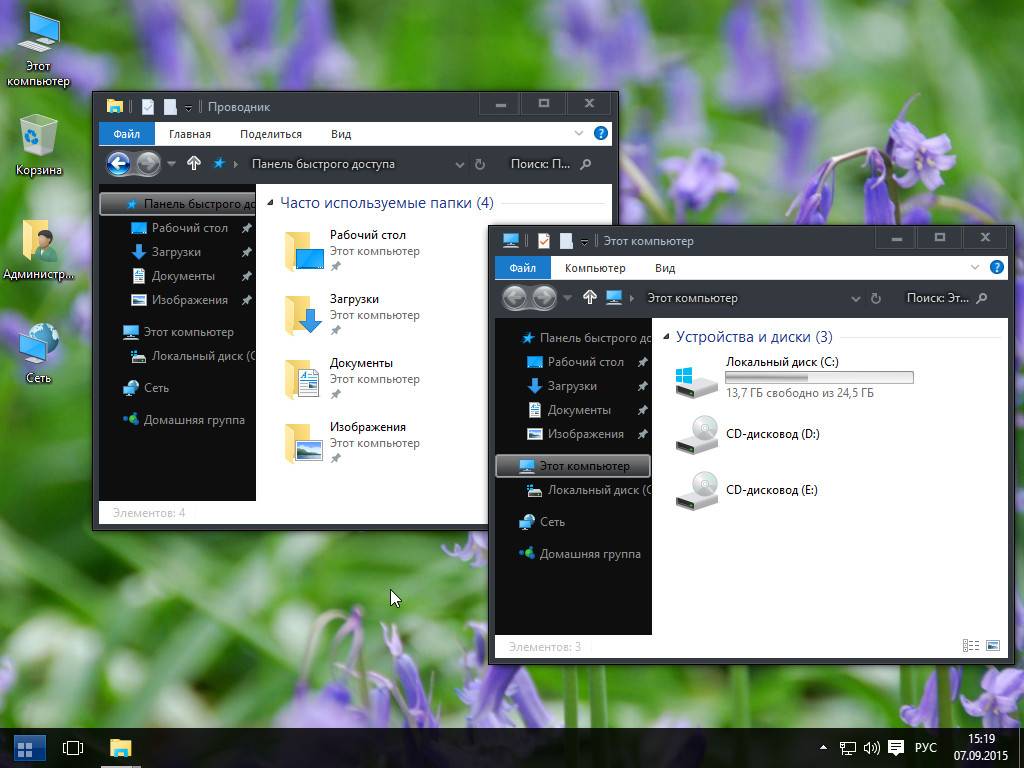
Task: Click the blue Файл button in Проводник
Action: (126, 134)
